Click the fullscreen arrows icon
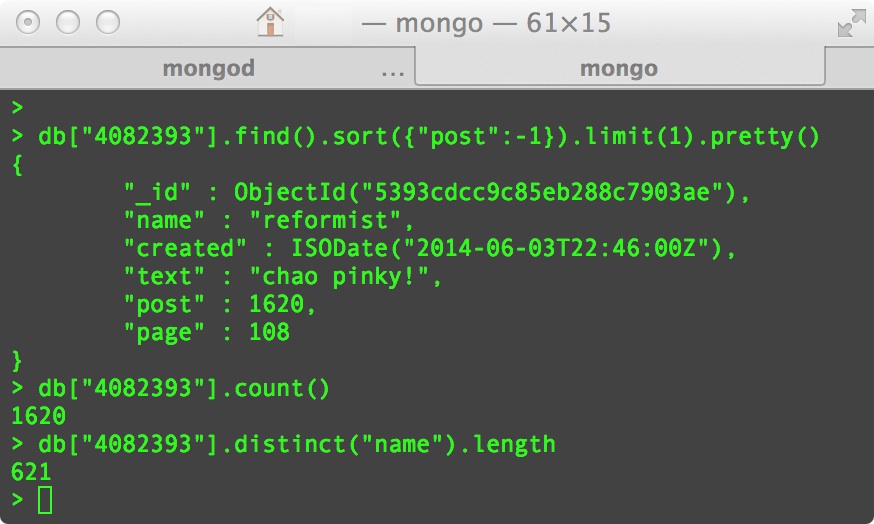874x524 pixels. point(852,23)
